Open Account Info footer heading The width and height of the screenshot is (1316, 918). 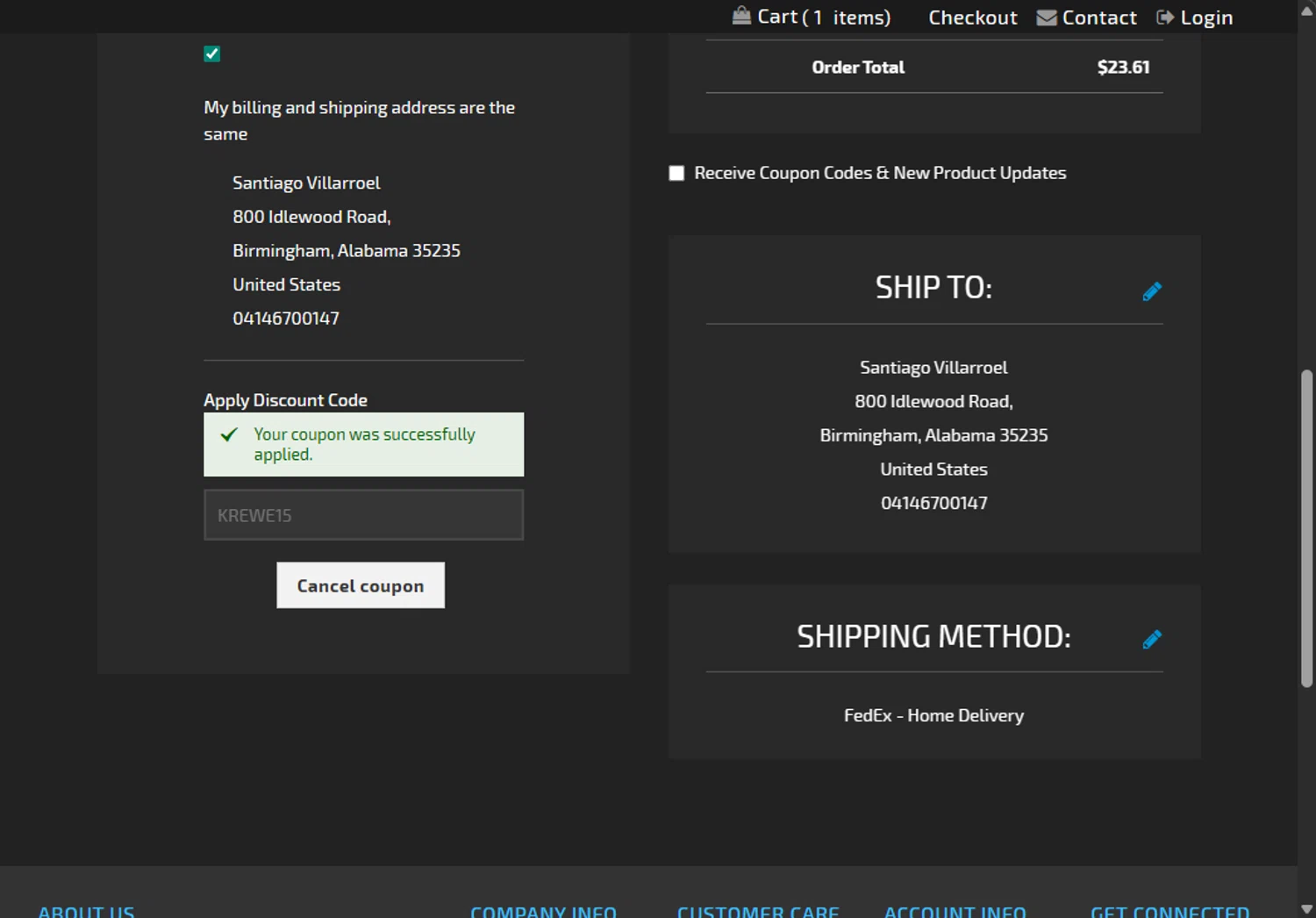click(x=955, y=912)
